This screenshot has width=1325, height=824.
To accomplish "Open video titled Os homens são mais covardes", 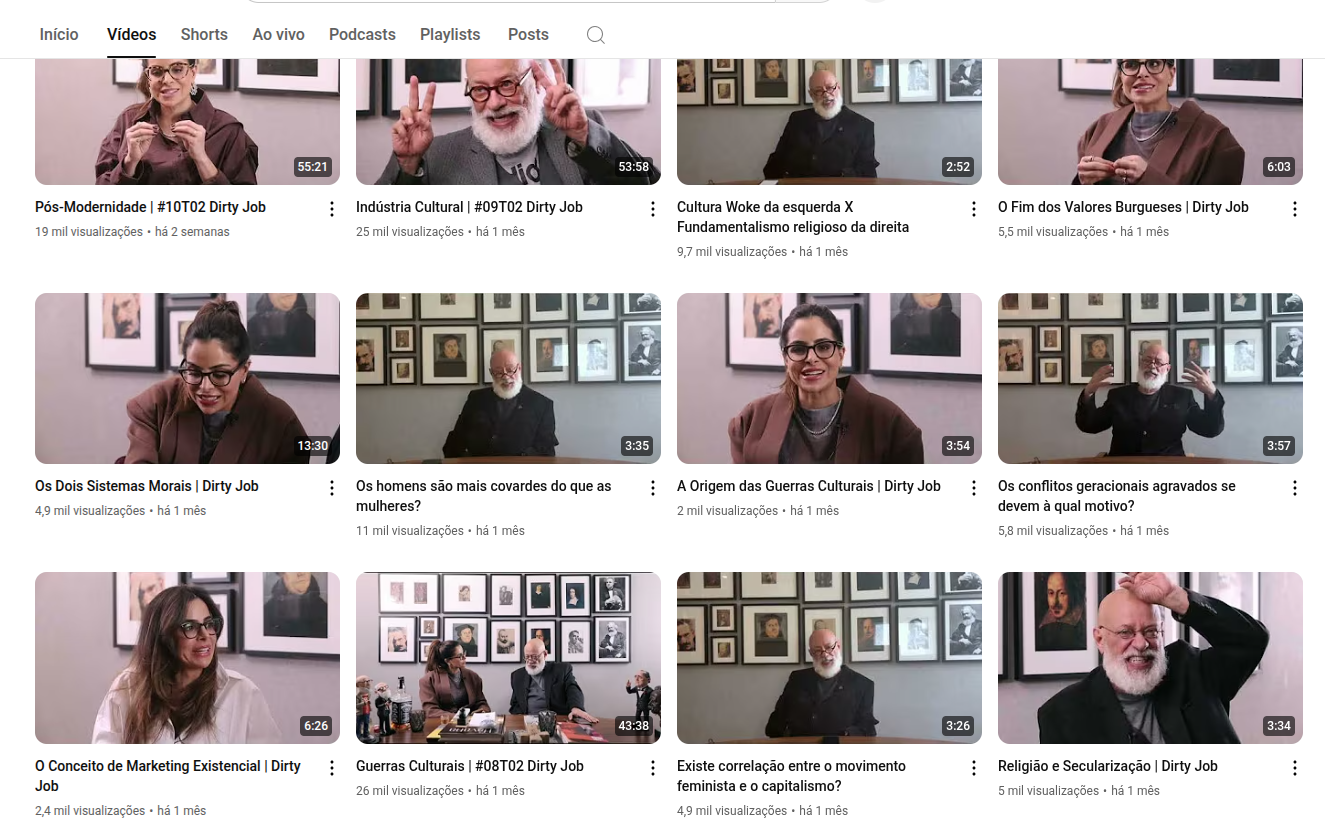I will coord(484,496).
